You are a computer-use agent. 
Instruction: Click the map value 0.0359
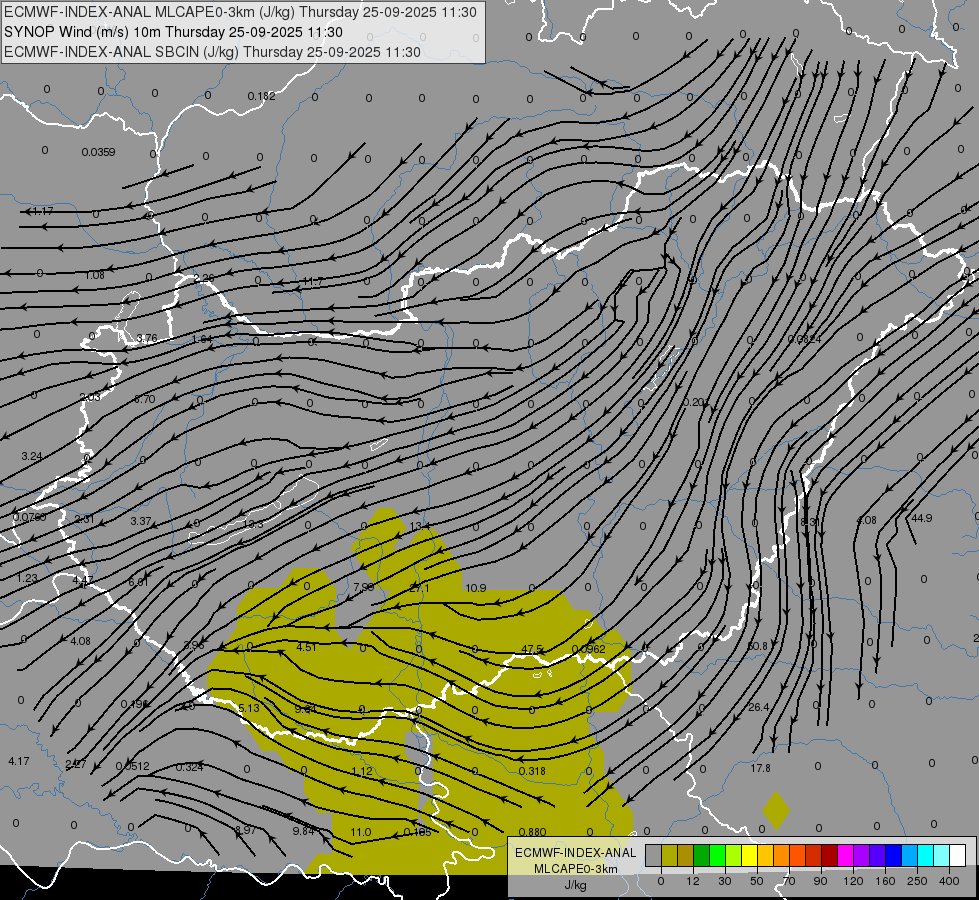pyautogui.click(x=99, y=152)
